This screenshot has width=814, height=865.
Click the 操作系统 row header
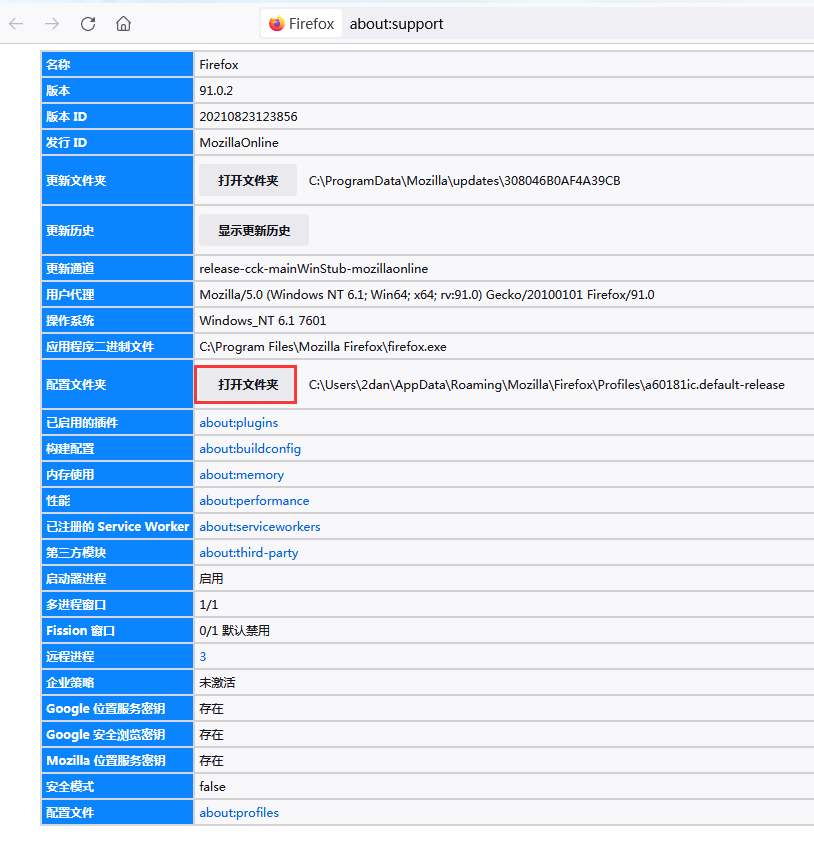coord(117,321)
